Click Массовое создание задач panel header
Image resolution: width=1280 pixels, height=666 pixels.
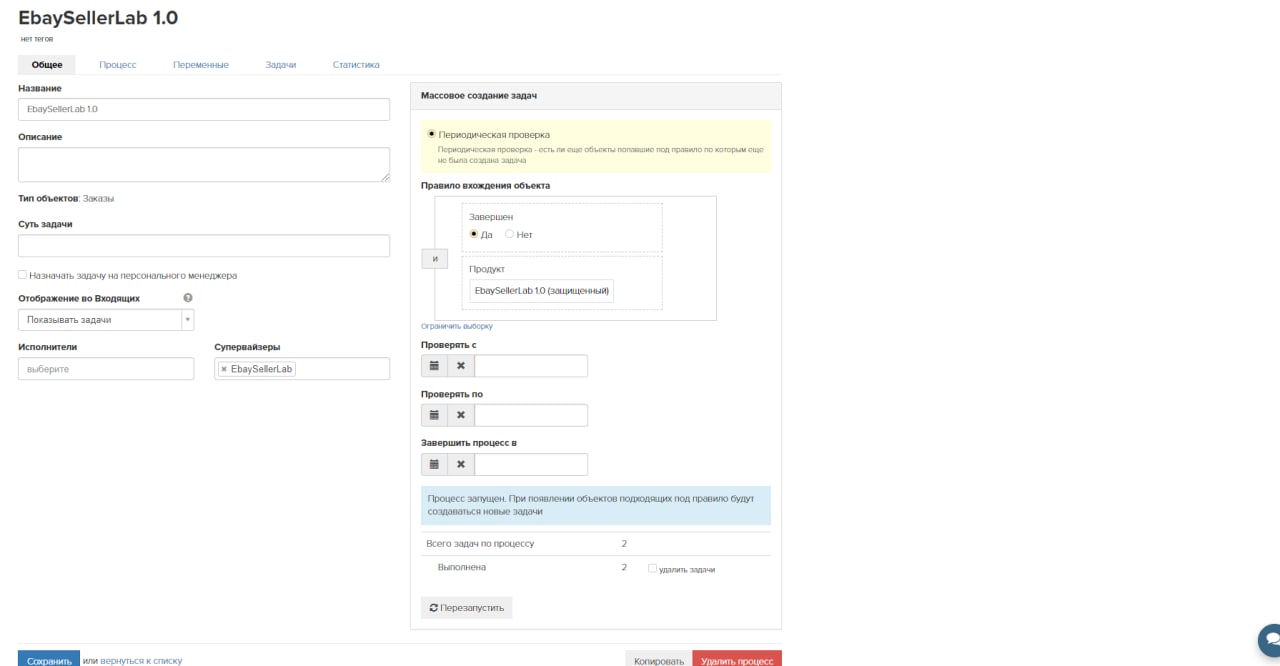[596, 95]
